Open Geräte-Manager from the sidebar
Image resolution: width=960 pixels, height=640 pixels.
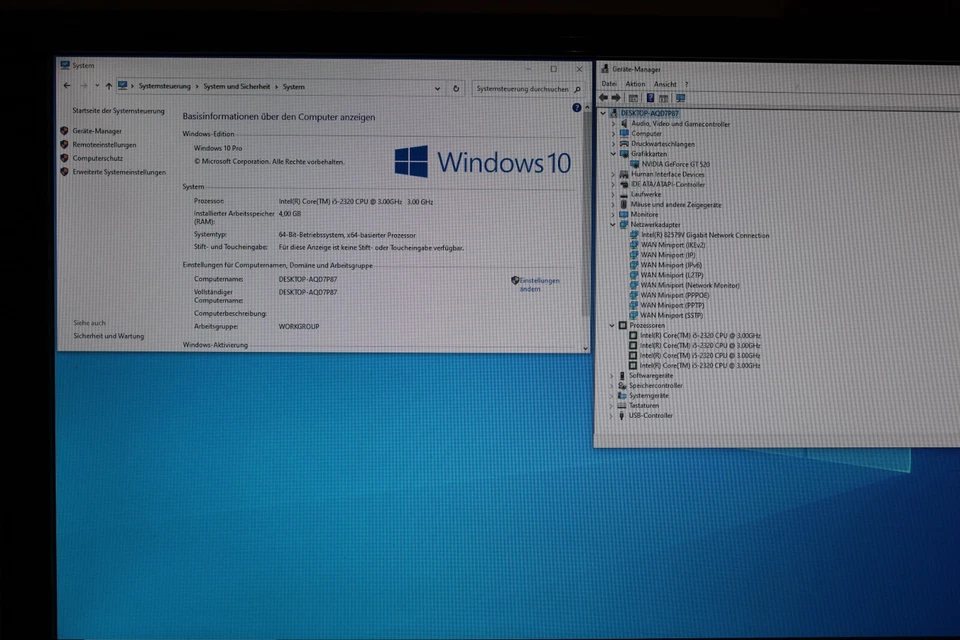point(96,130)
